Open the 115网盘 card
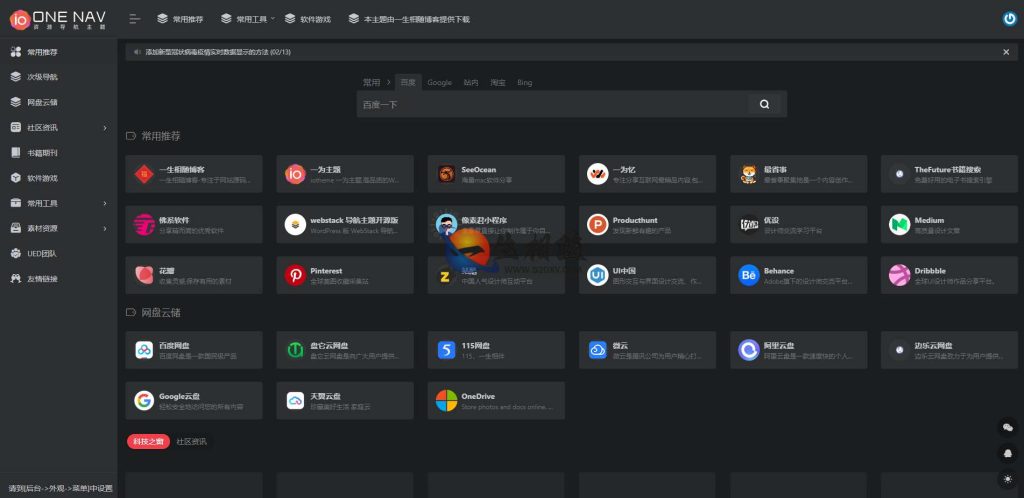The image size is (1024, 498). 496,350
